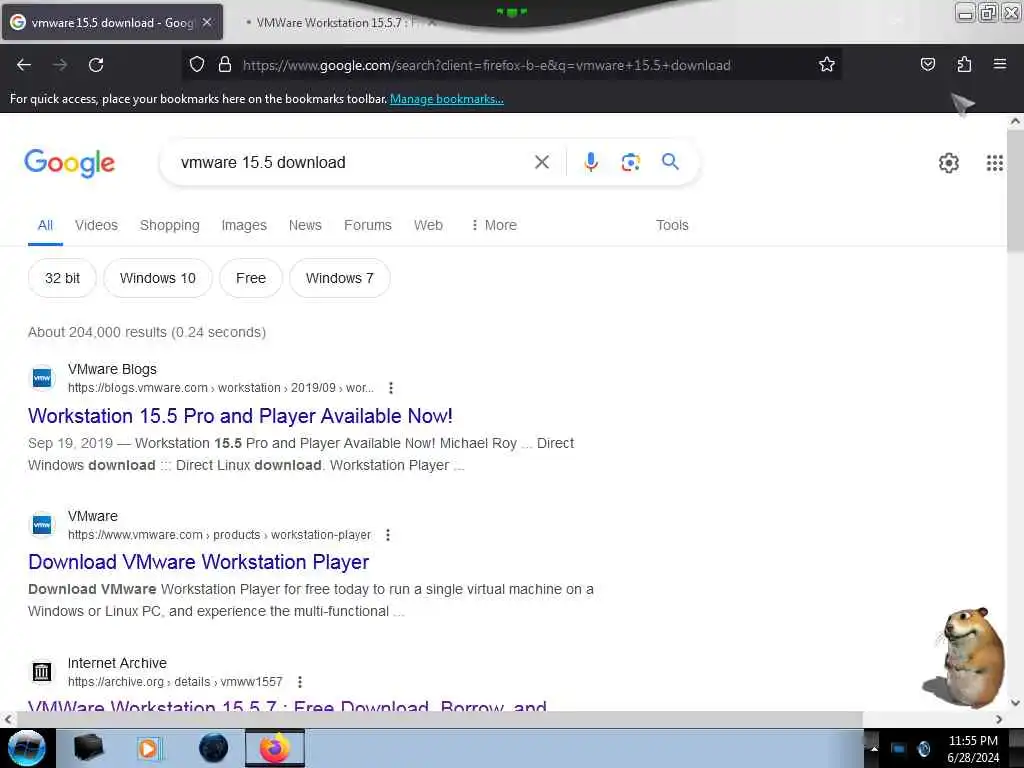This screenshot has height=768, width=1024.
Task: Bookmark this page with the star icon
Action: point(827,65)
